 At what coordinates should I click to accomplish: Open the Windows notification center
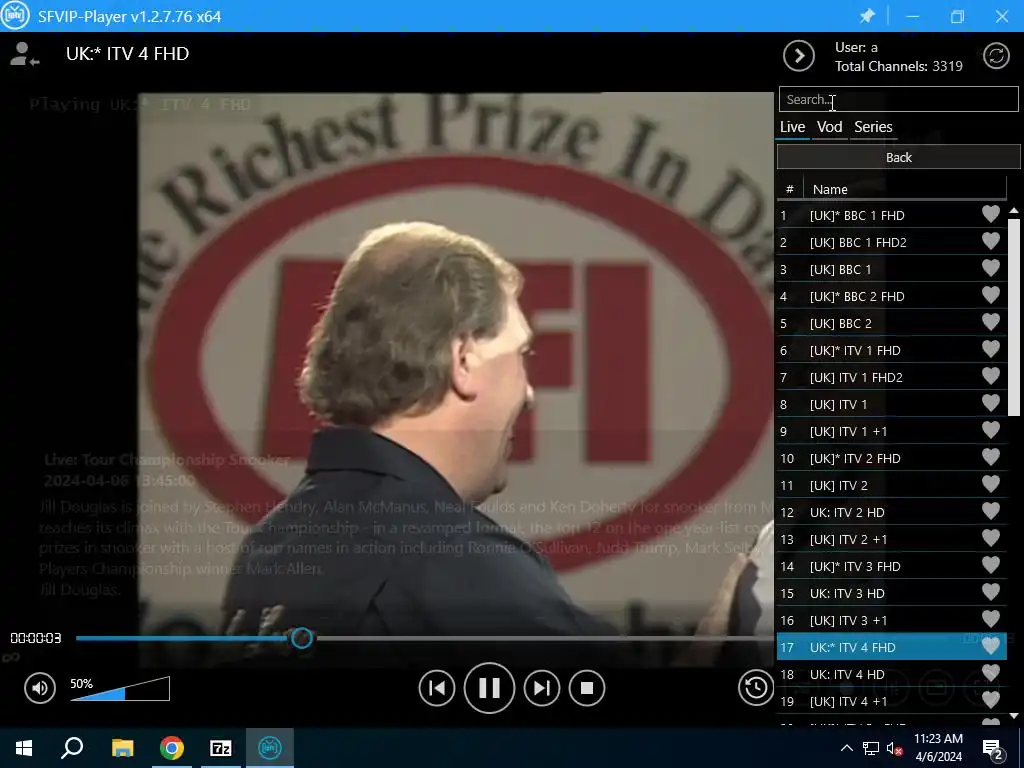[x=992, y=749]
